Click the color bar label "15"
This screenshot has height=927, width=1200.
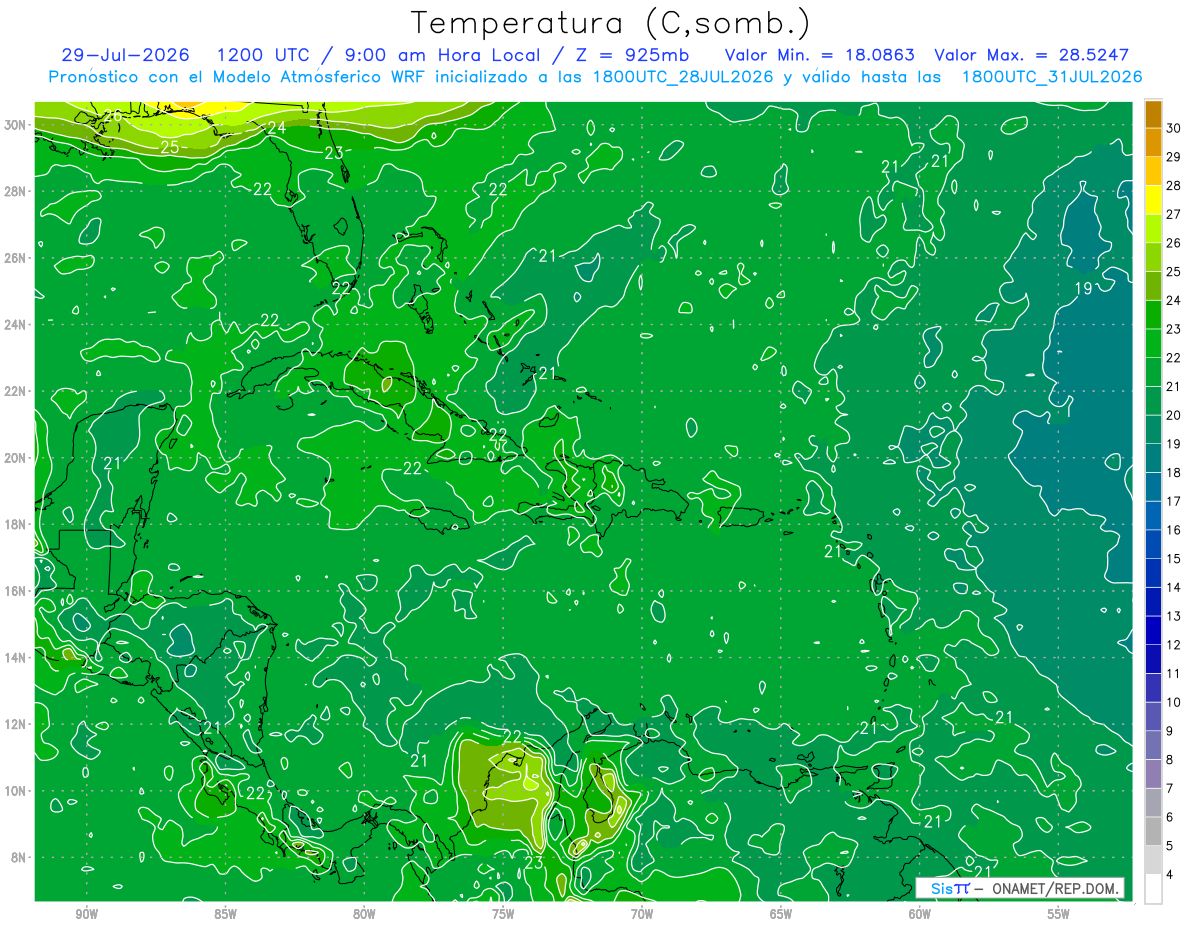1174,558
